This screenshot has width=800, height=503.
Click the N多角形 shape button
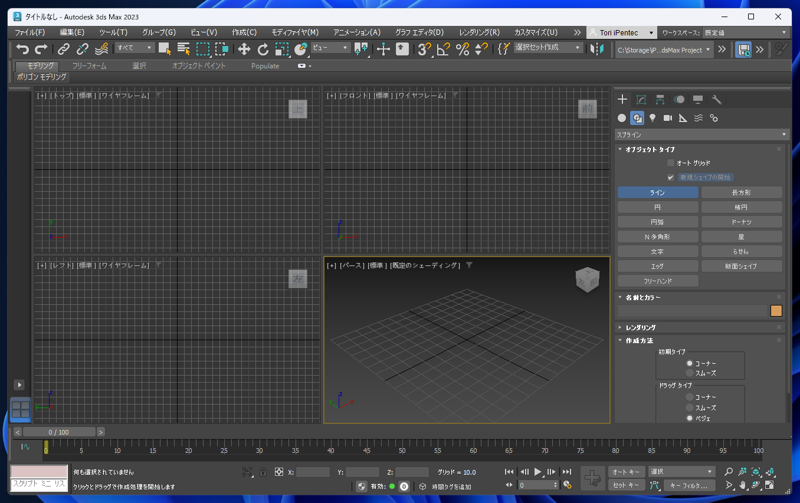[658, 237]
